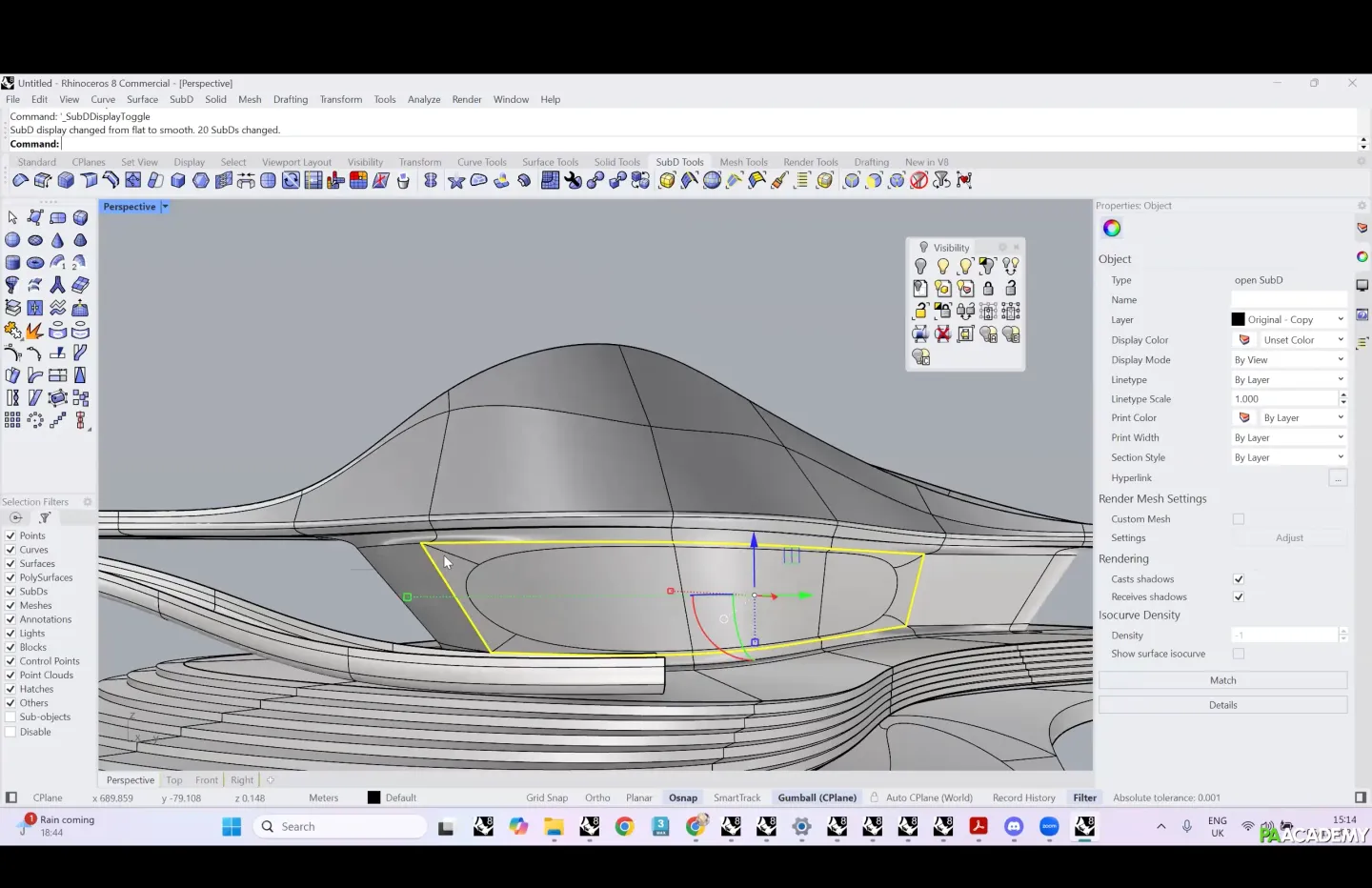
Task: Click the Lock Objects padlock icon
Action: (x=988, y=289)
